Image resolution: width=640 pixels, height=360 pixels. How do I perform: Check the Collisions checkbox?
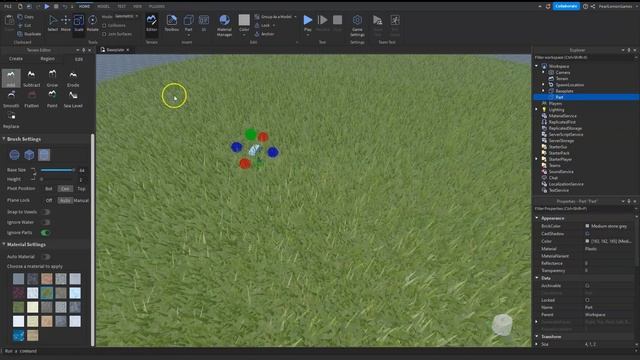coord(104,25)
